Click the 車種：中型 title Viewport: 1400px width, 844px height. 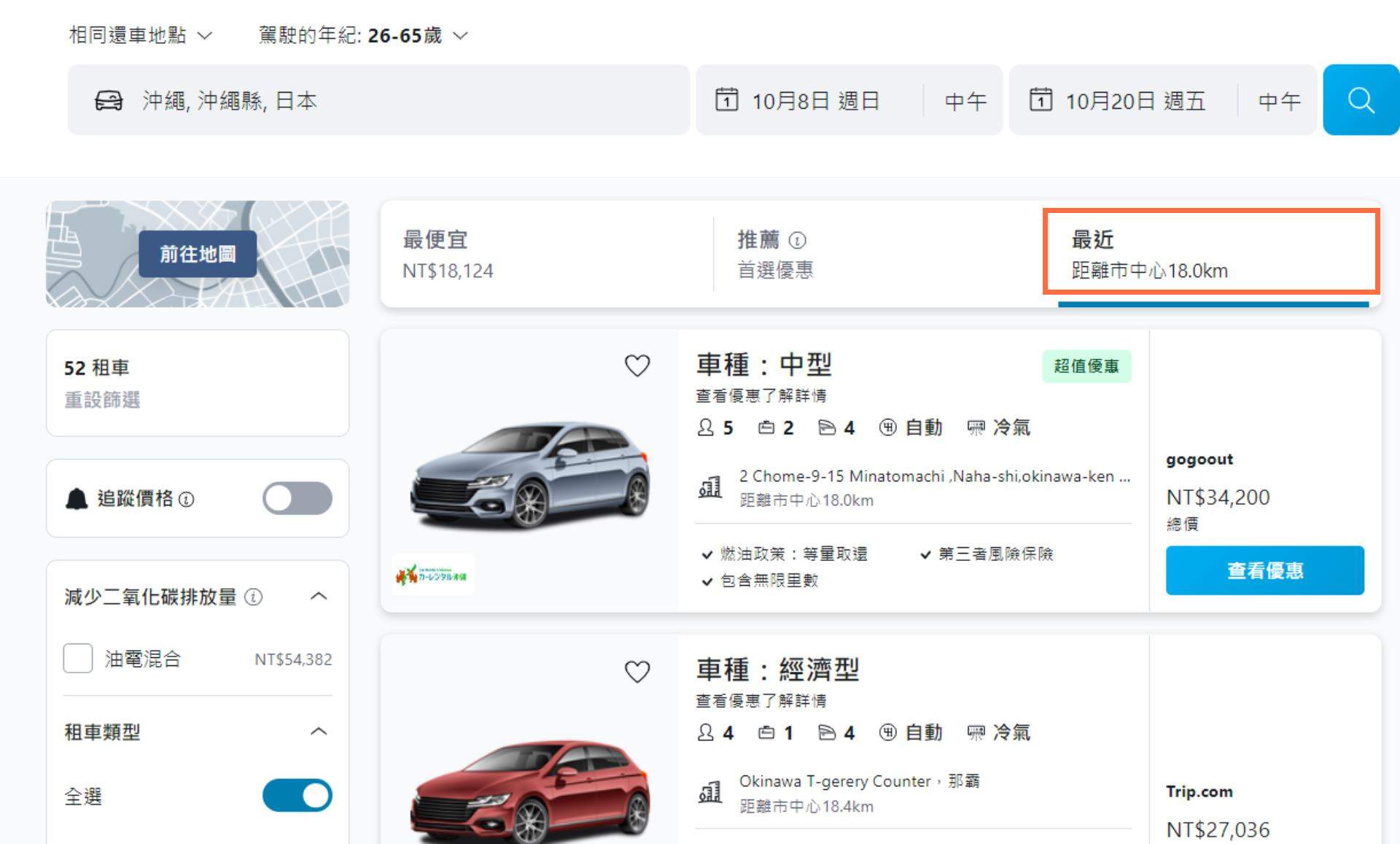763,364
